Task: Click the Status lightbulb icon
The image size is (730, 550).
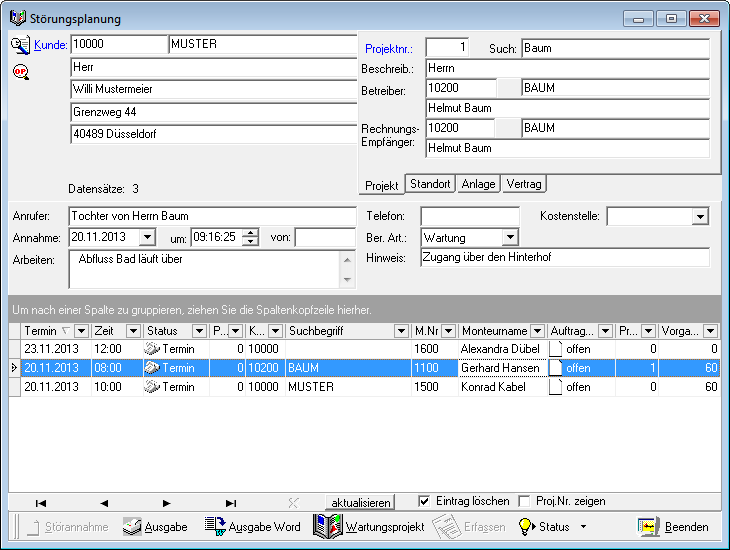Action: point(526,527)
